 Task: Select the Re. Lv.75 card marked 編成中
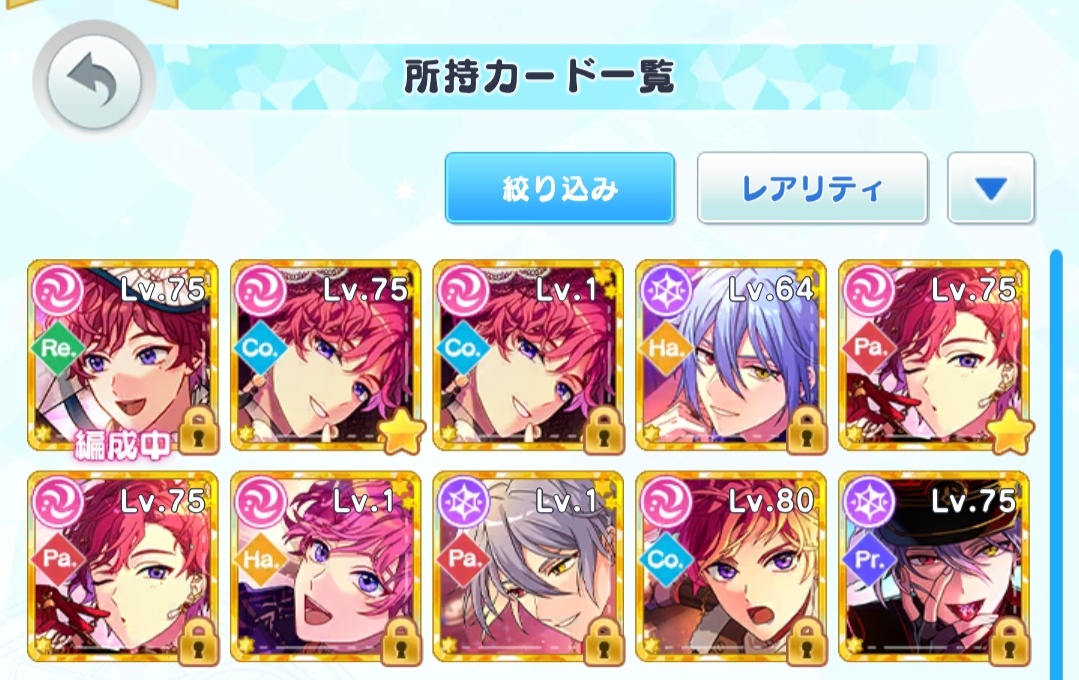123,356
